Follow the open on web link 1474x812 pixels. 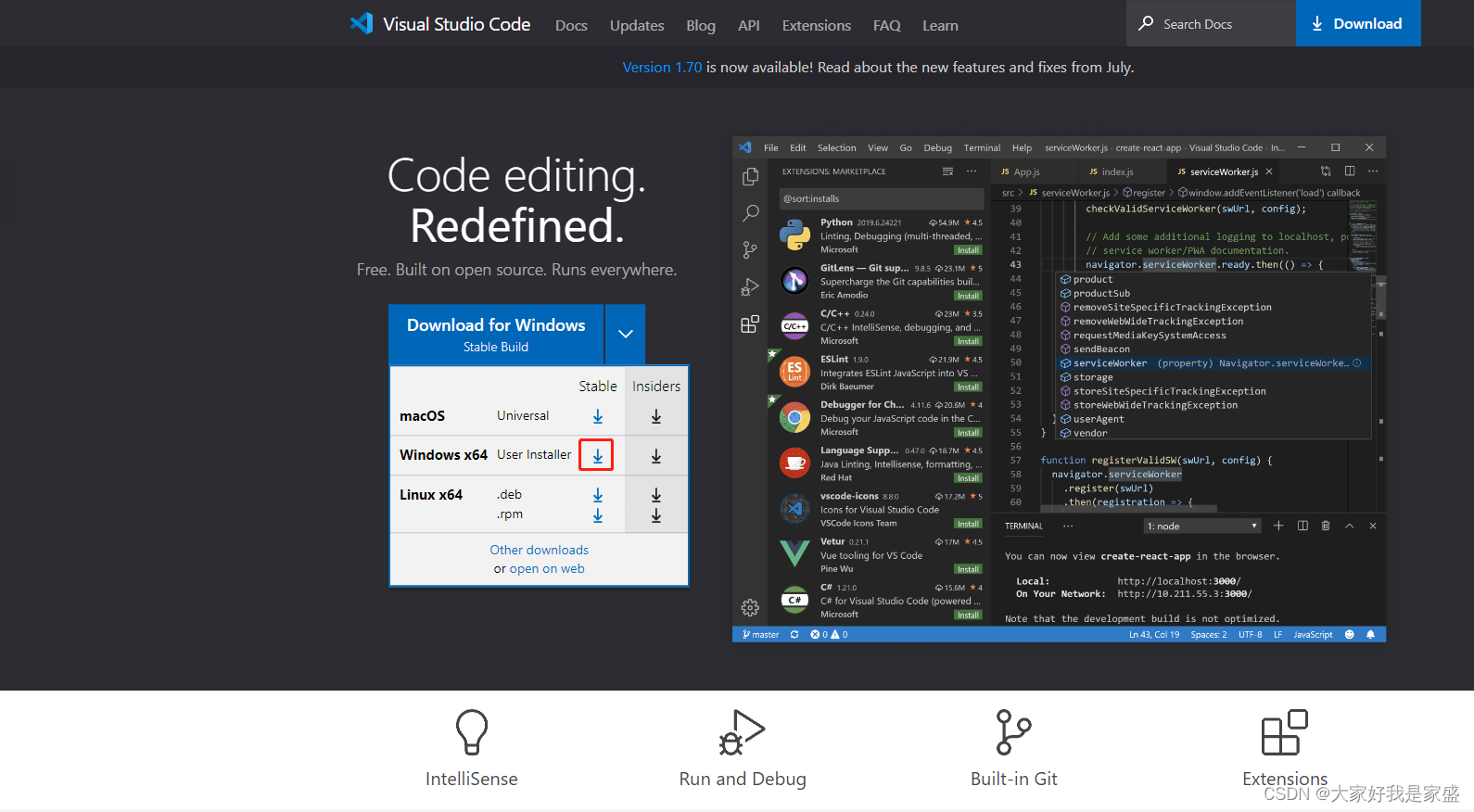tap(547, 568)
